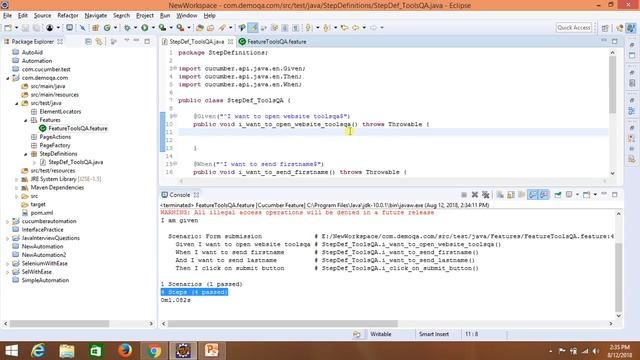
Task: Open the Refactor menu
Action: coord(68,16)
